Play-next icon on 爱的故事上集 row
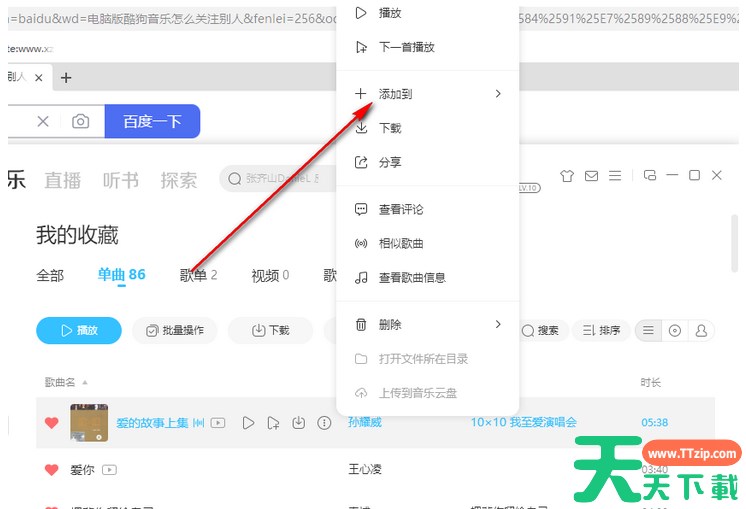Viewport: 746px width, 509px height. [274, 423]
